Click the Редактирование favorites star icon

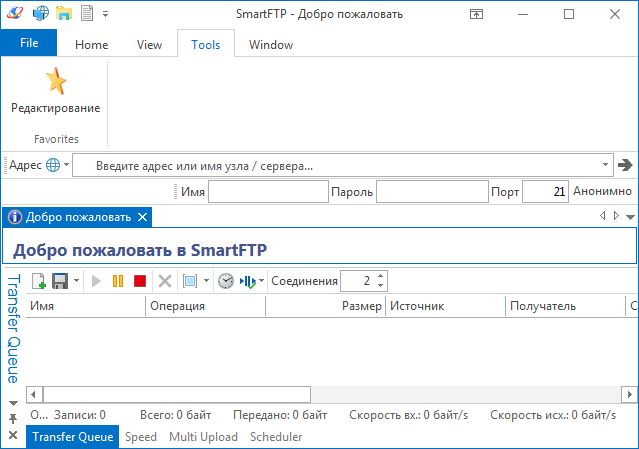click(x=55, y=82)
